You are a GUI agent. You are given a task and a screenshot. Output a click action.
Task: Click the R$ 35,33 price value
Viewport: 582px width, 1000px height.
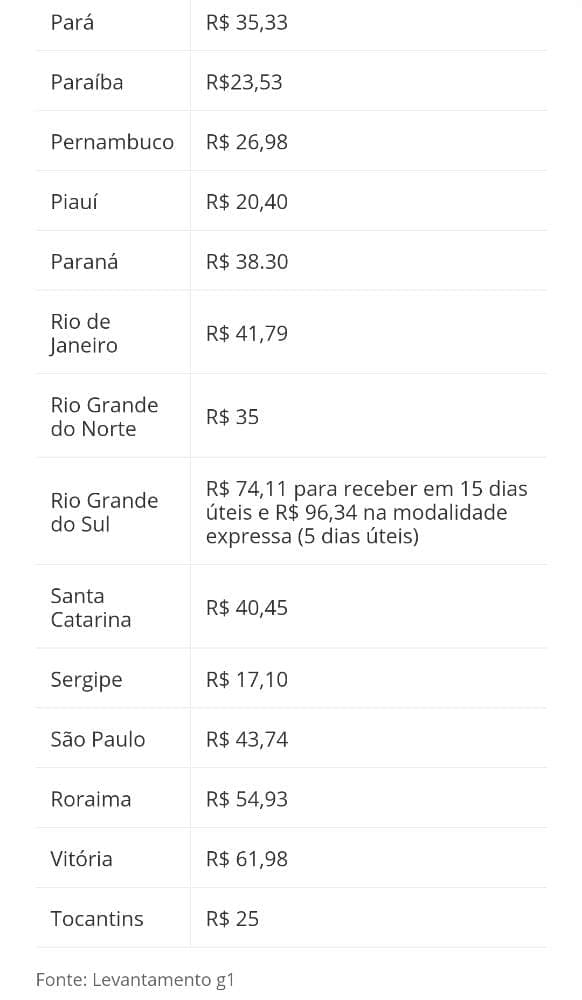pyautogui.click(x=247, y=22)
